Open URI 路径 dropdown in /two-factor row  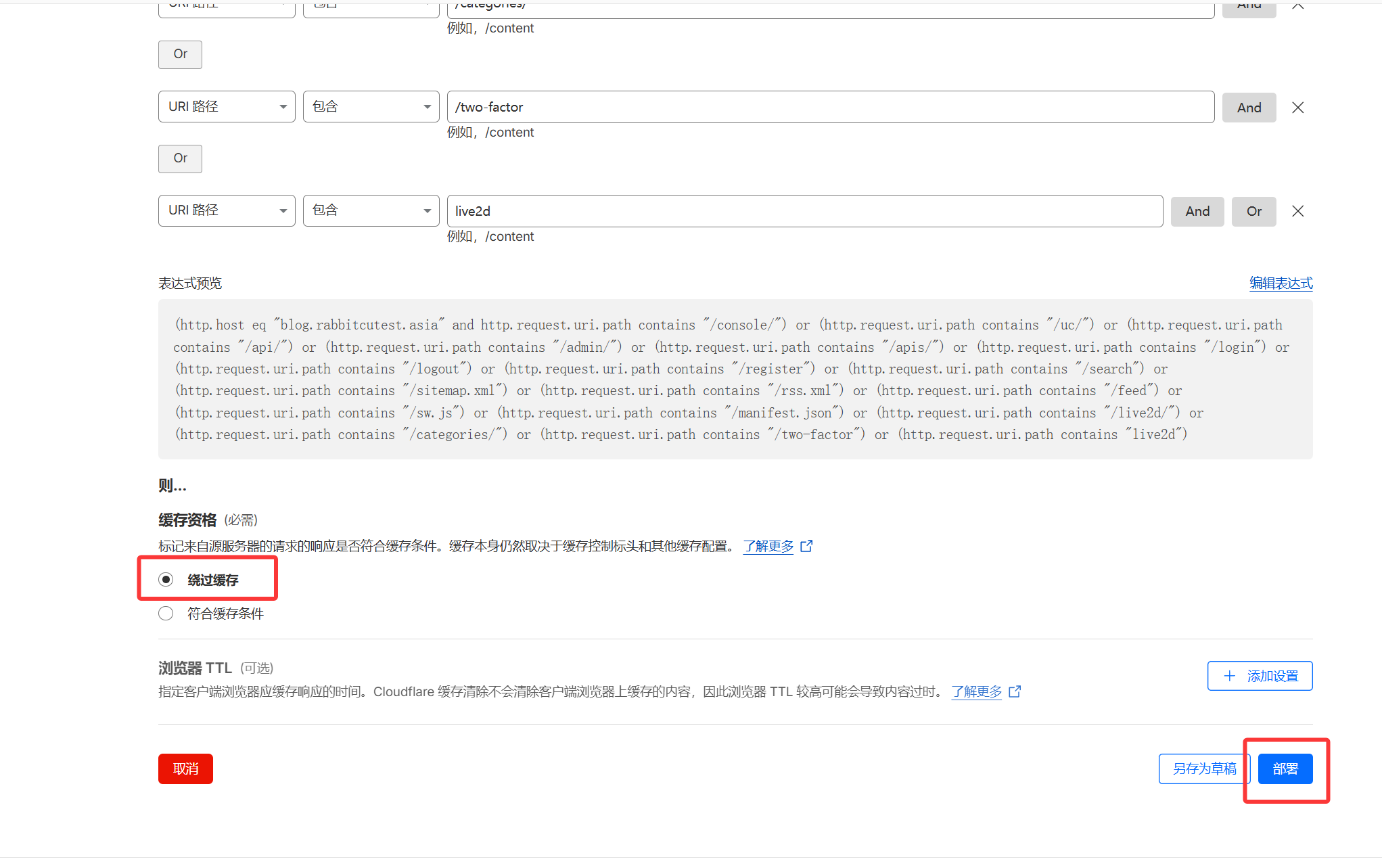227,107
